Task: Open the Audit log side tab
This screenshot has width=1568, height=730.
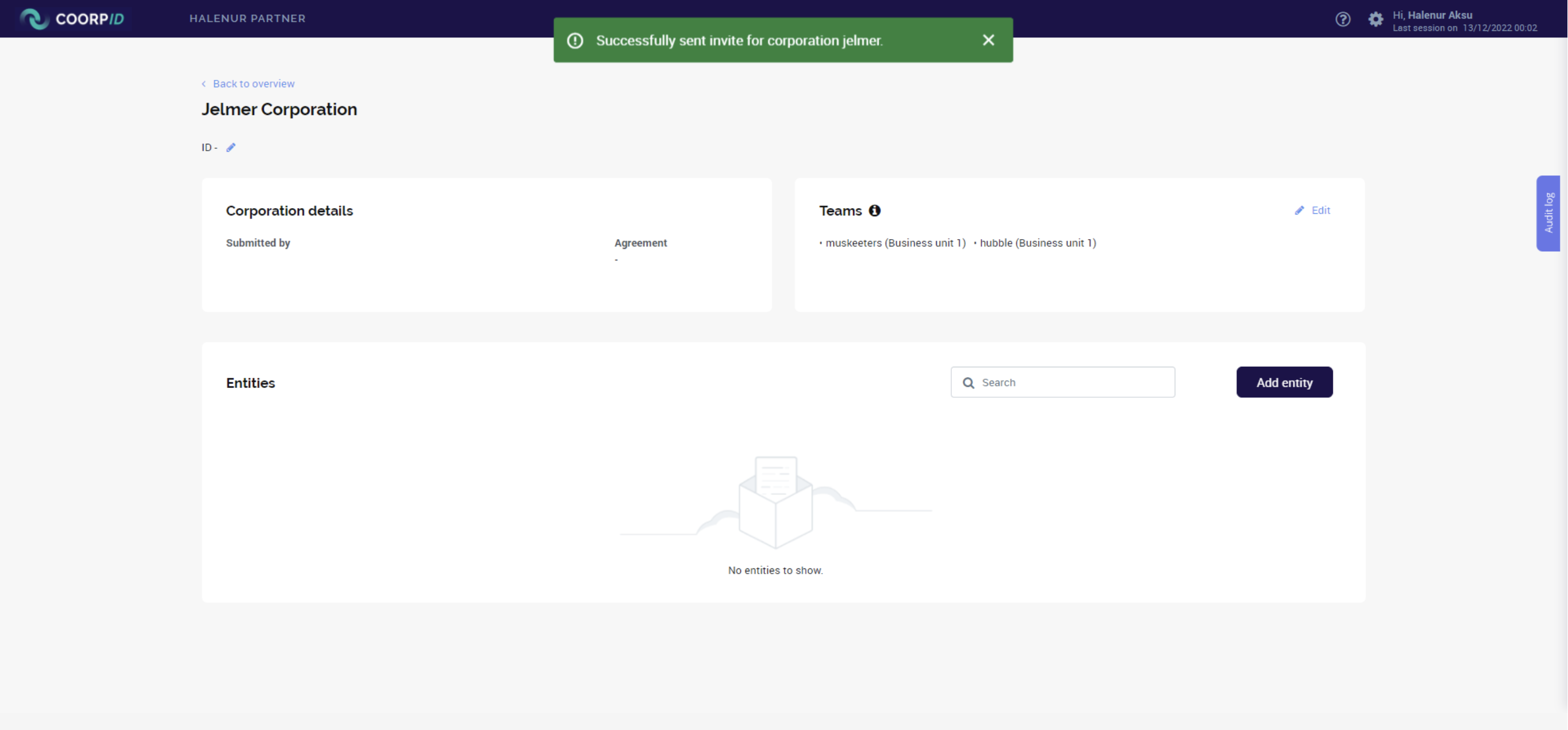Action: (x=1549, y=213)
